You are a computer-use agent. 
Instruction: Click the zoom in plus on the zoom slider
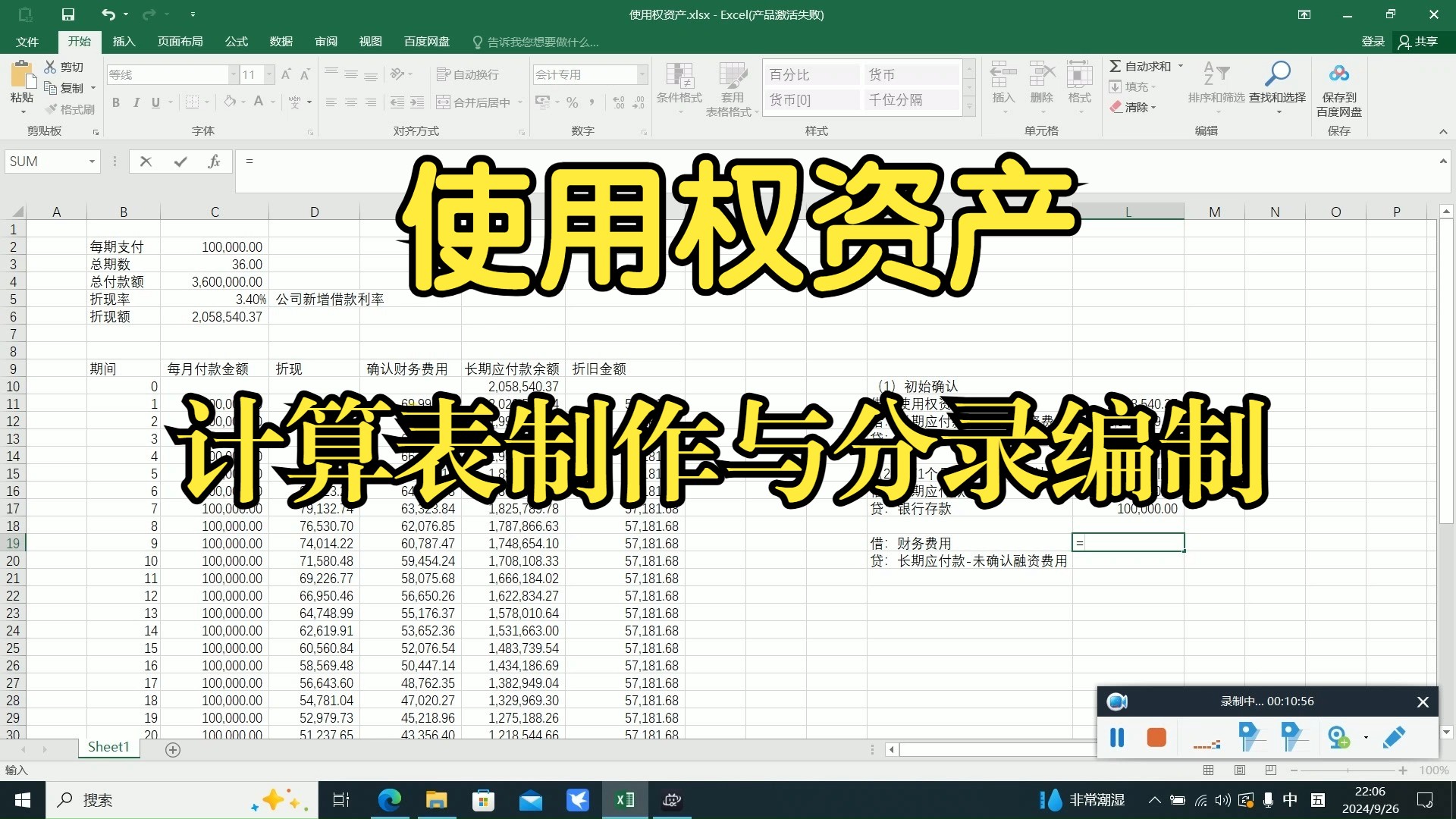point(1403,770)
